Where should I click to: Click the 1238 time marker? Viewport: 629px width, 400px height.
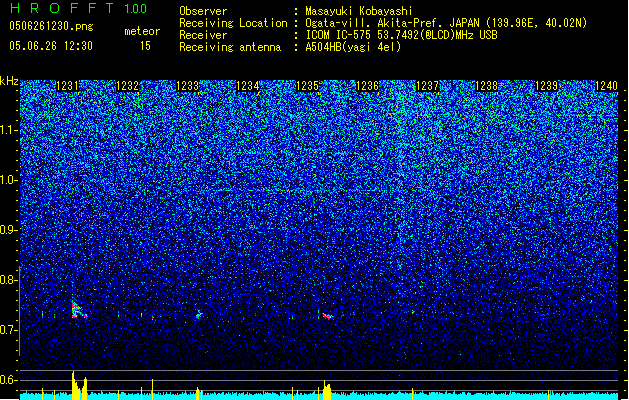point(487,86)
